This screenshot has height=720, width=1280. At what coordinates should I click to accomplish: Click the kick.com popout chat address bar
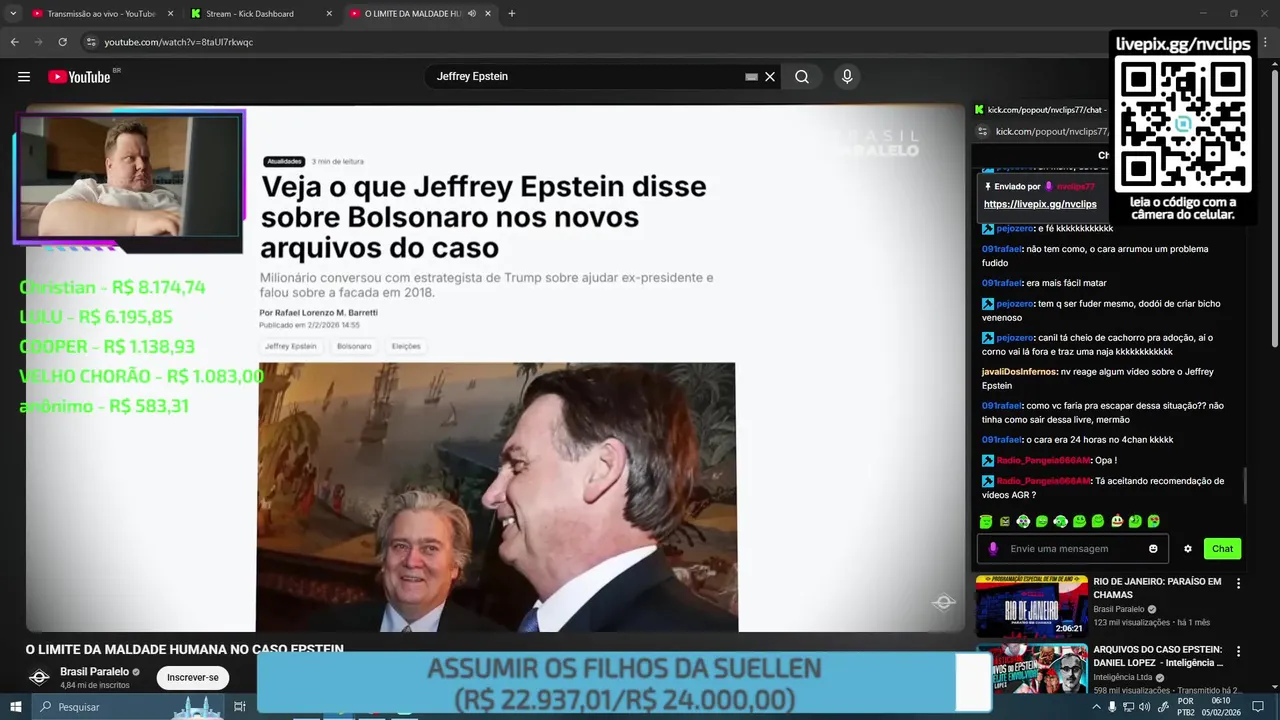tap(1050, 131)
